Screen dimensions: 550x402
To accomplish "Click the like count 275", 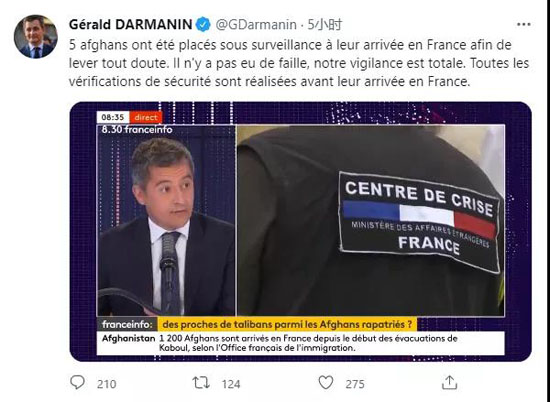I will click(x=355, y=384).
